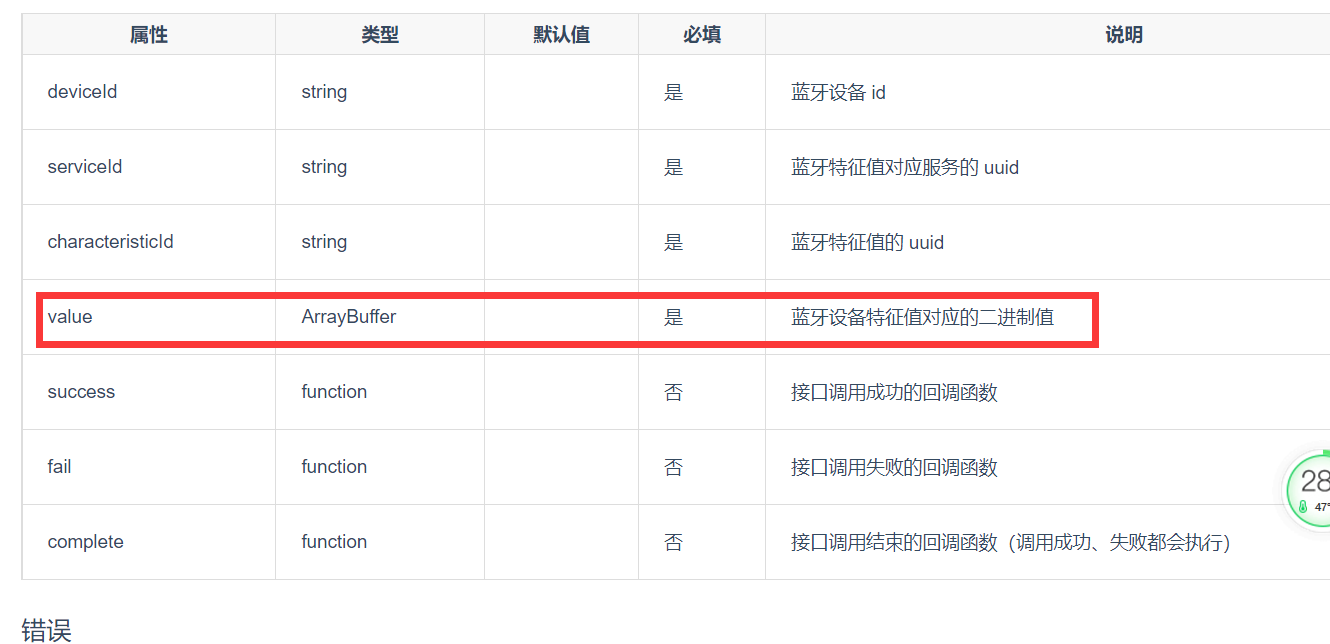This screenshot has width=1330, height=644.
Task: Click the 蓝牙设备 id description text
Action: pos(838,92)
